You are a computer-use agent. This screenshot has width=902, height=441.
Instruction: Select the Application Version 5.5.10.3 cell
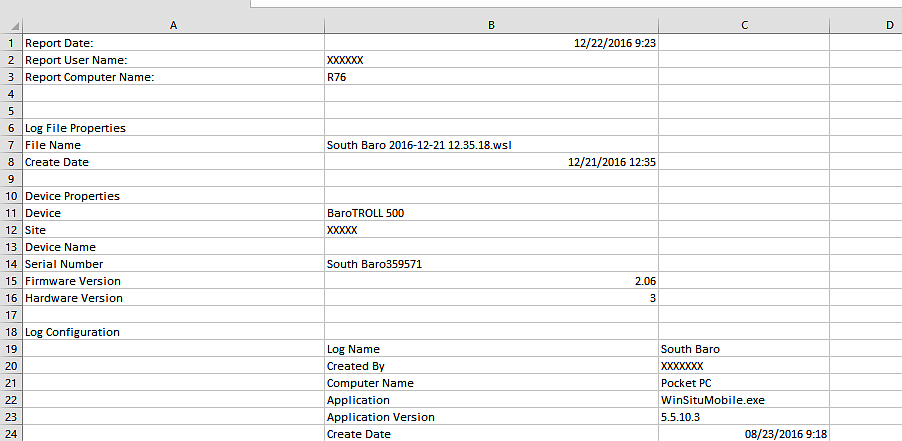coord(744,417)
